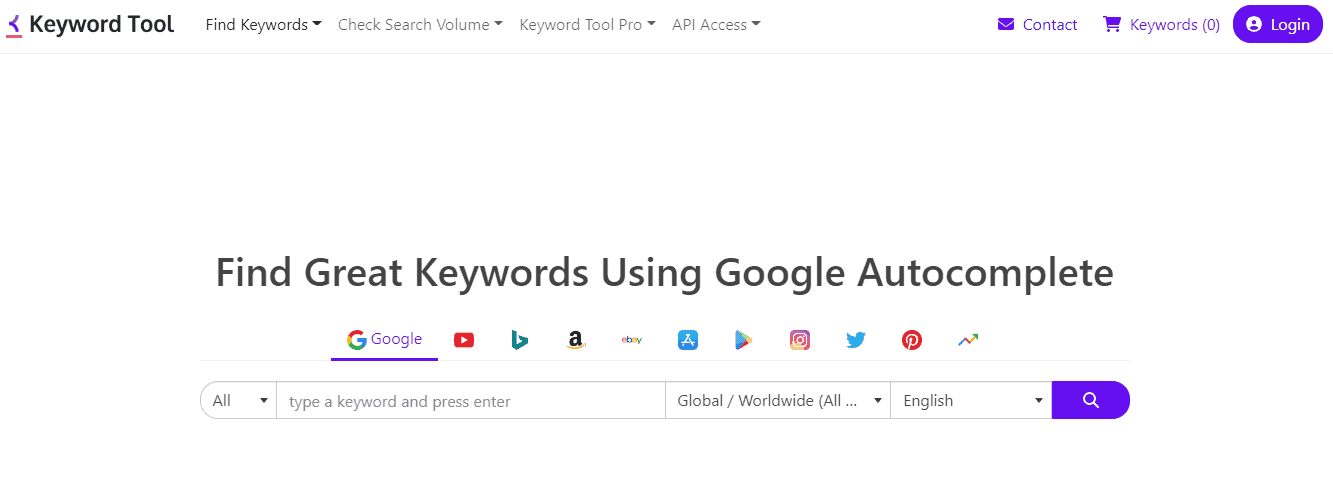Screen dimensions: 1333x487
Task: Switch to the Instagram keyword tab
Action: click(x=800, y=340)
